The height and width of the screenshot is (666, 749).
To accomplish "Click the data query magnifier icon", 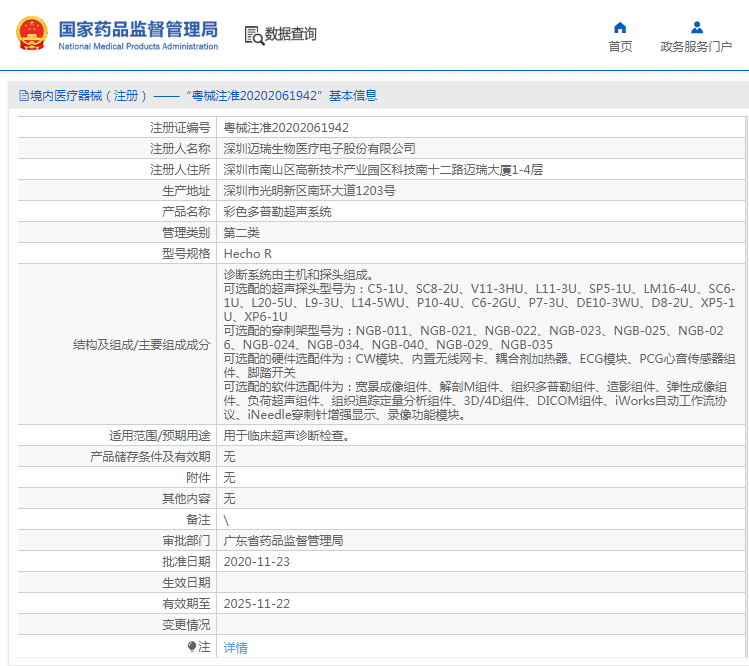I will pyautogui.click(x=254, y=35).
